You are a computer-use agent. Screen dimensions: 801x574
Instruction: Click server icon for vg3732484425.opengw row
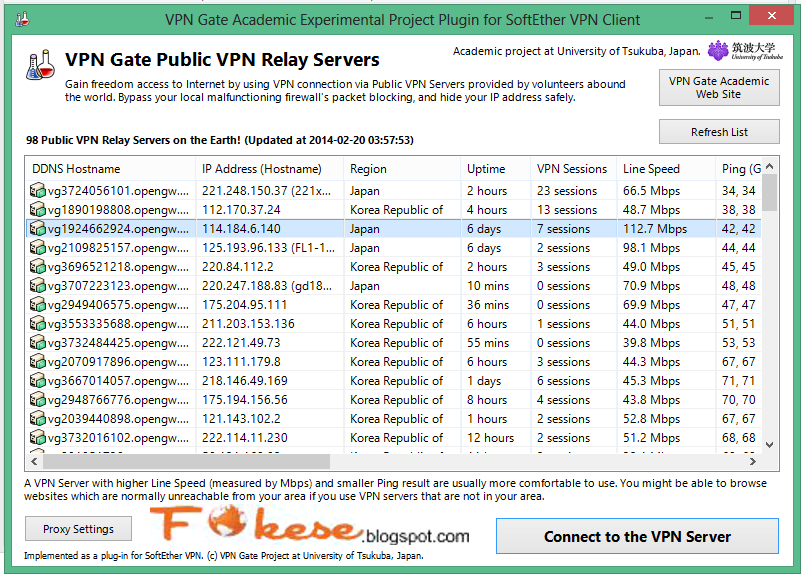[37, 343]
